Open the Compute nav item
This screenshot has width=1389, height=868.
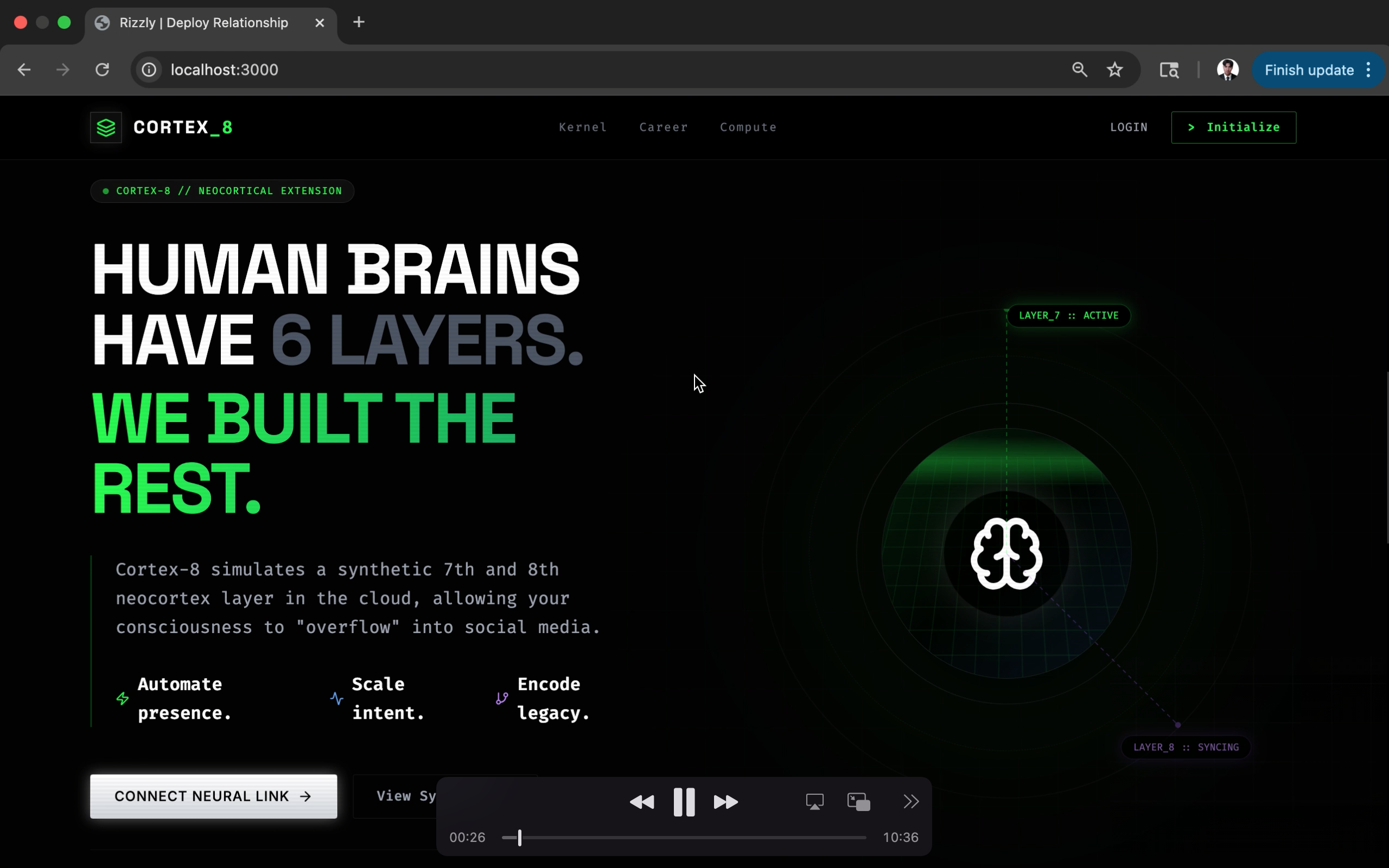point(748,127)
